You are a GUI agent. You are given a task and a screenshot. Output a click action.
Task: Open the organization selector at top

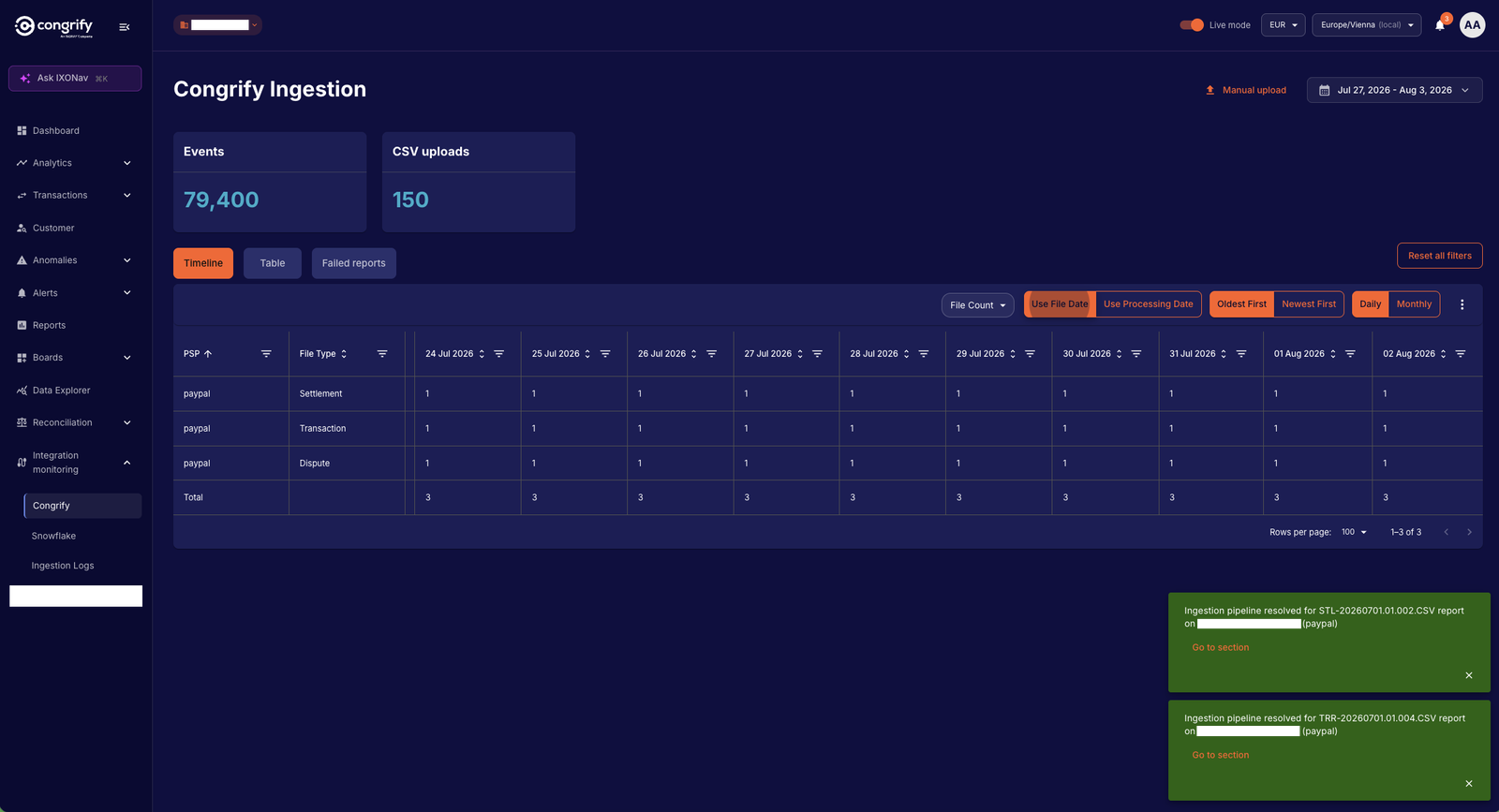click(217, 25)
